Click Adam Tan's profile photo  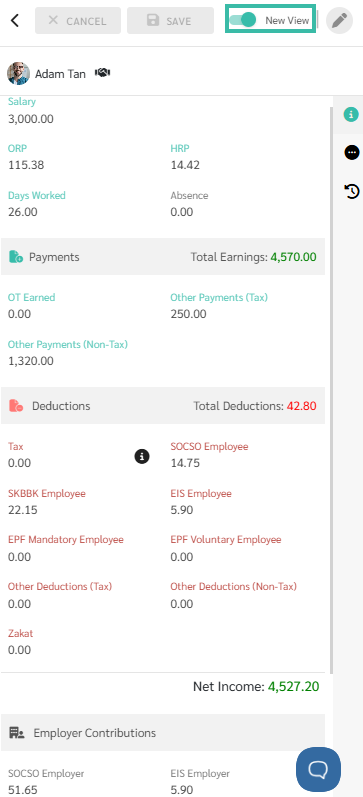tap(18, 73)
